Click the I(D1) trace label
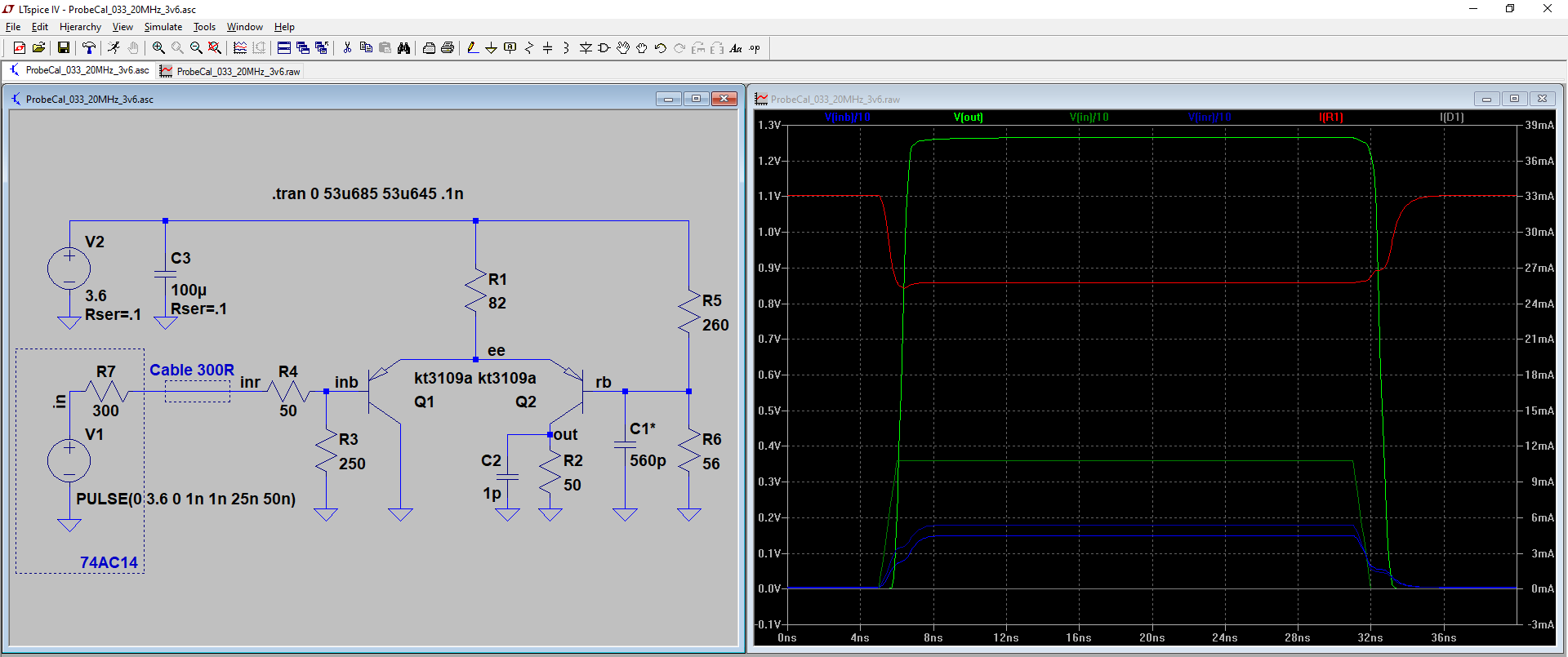Viewport: 1568px width, 657px height. click(x=1452, y=117)
